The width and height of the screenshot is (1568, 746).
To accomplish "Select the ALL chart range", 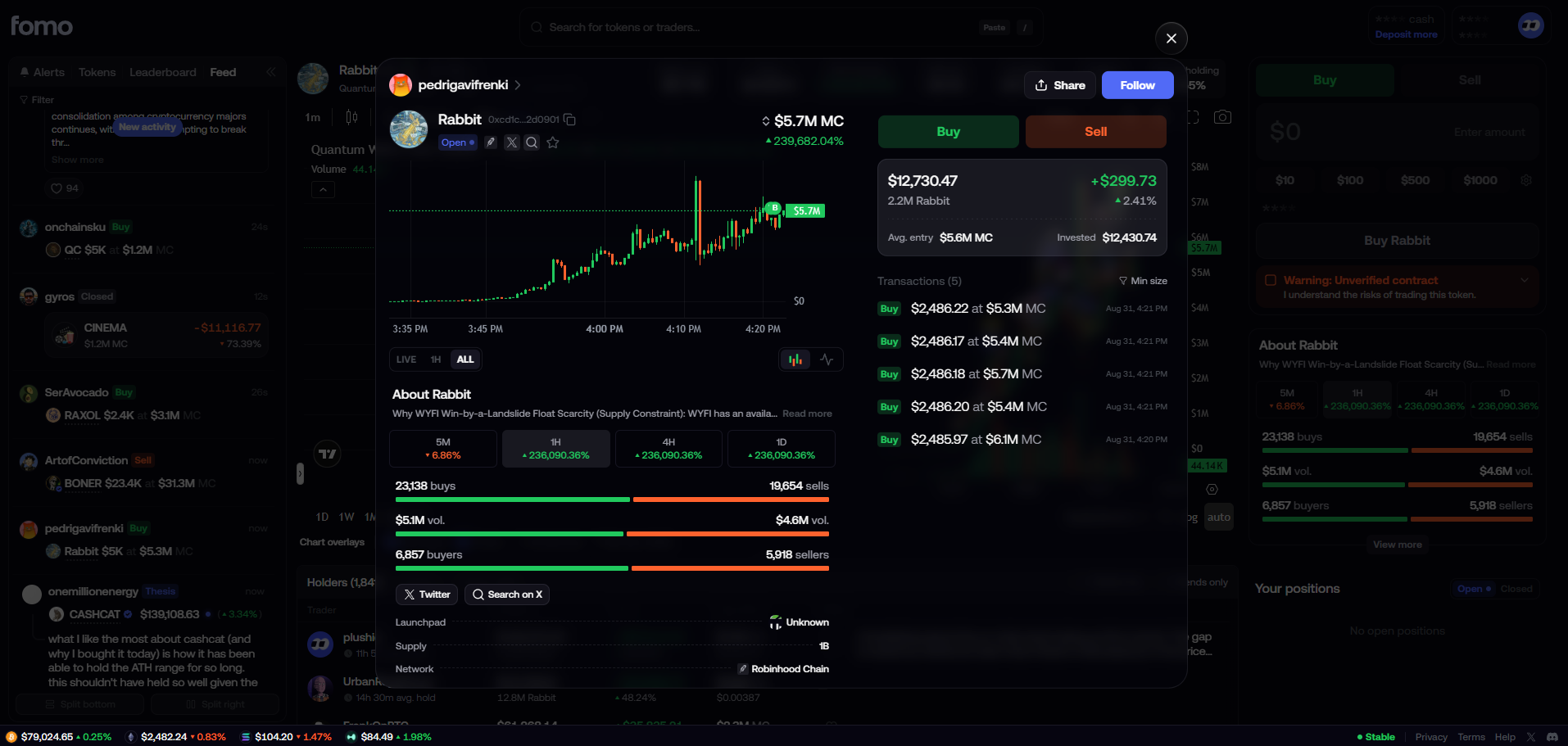I will 465,359.
